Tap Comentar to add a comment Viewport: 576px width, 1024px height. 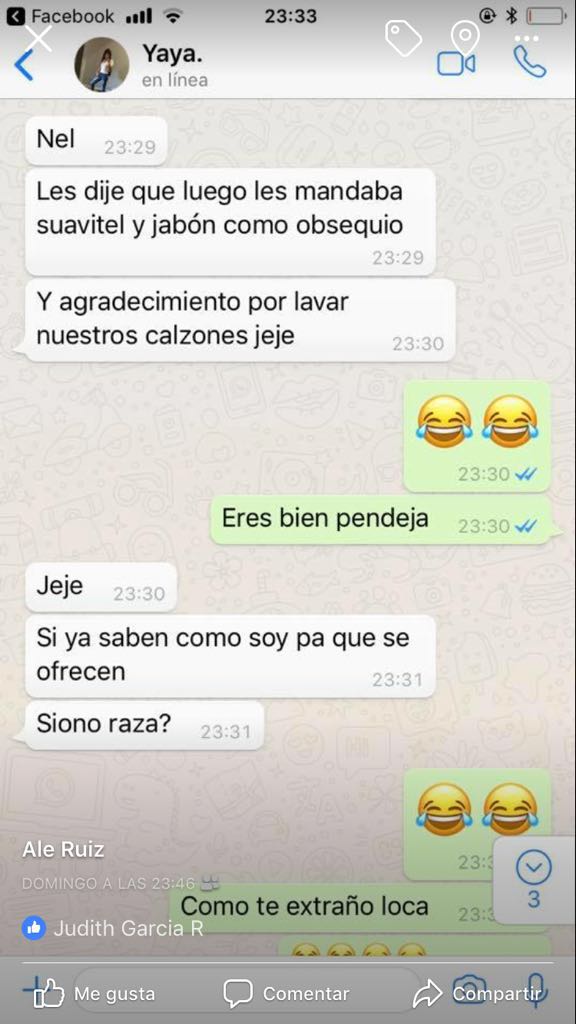tap(287, 994)
